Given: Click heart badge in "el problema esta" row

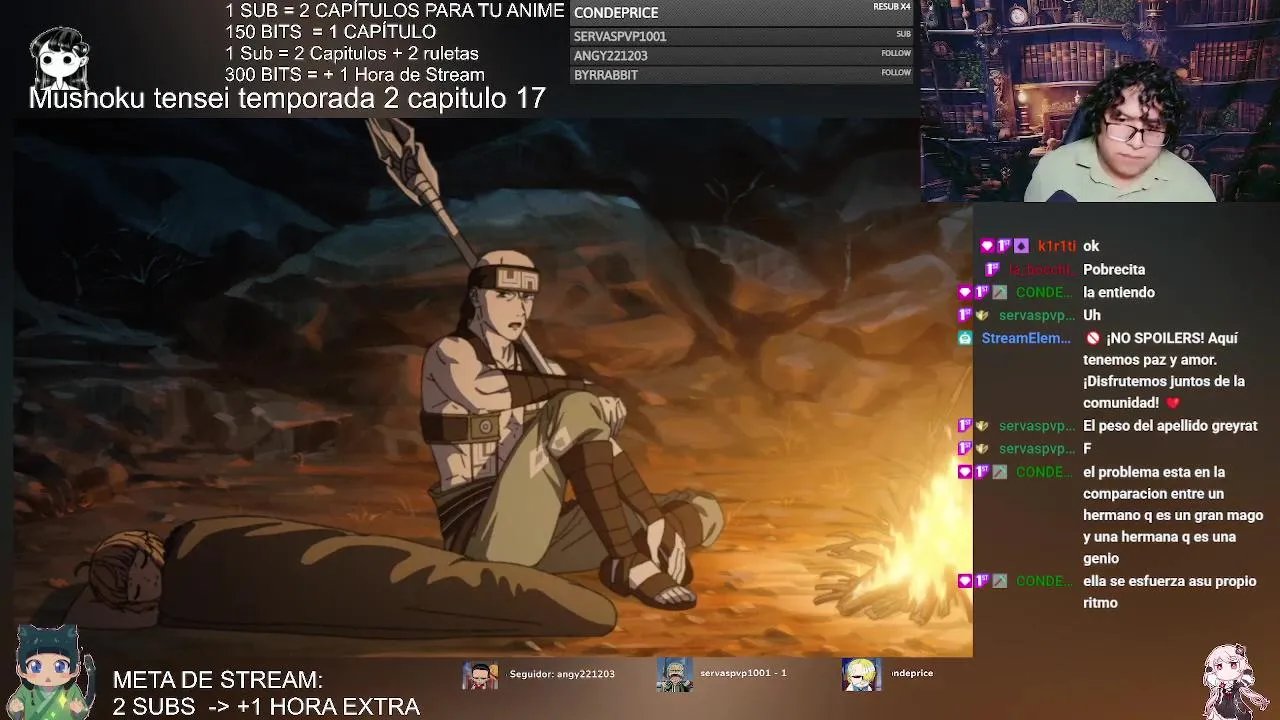Looking at the screenshot, I should [965, 472].
